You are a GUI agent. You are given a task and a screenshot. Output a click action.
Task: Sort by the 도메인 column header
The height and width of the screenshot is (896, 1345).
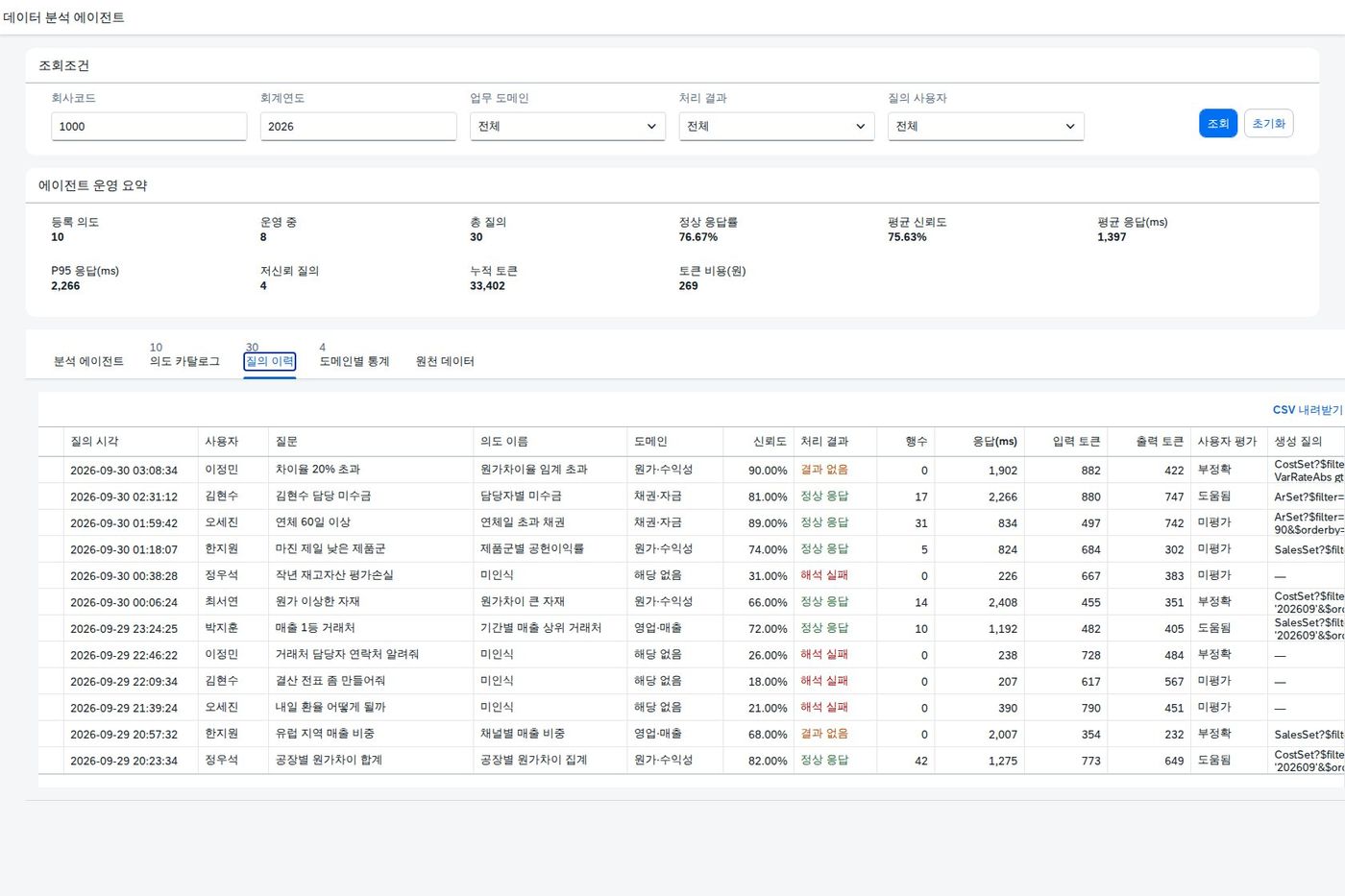pyautogui.click(x=674, y=442)
